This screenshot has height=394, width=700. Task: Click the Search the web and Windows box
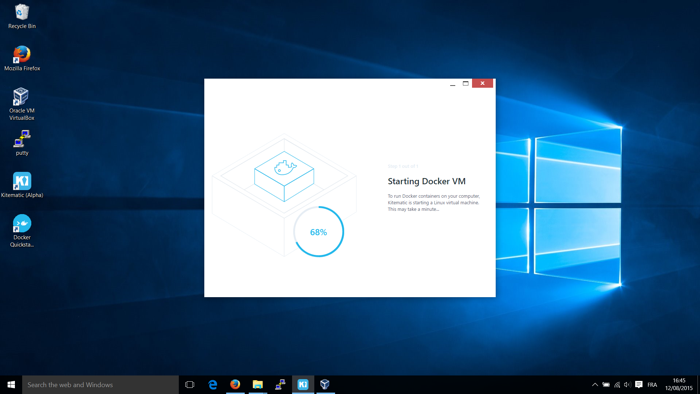[100, 385]
